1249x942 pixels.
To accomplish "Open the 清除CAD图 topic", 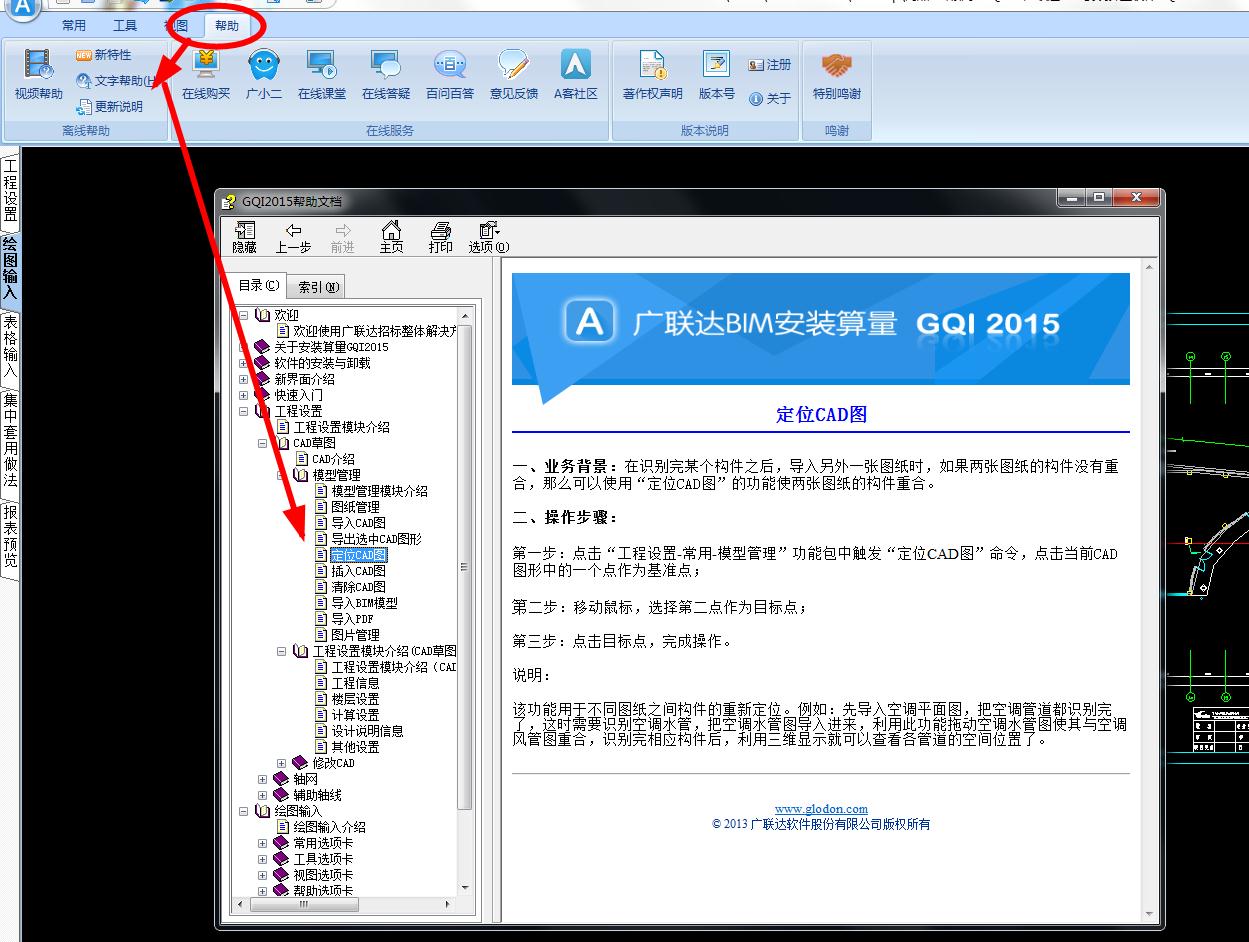I will click(x=358, y=587).
